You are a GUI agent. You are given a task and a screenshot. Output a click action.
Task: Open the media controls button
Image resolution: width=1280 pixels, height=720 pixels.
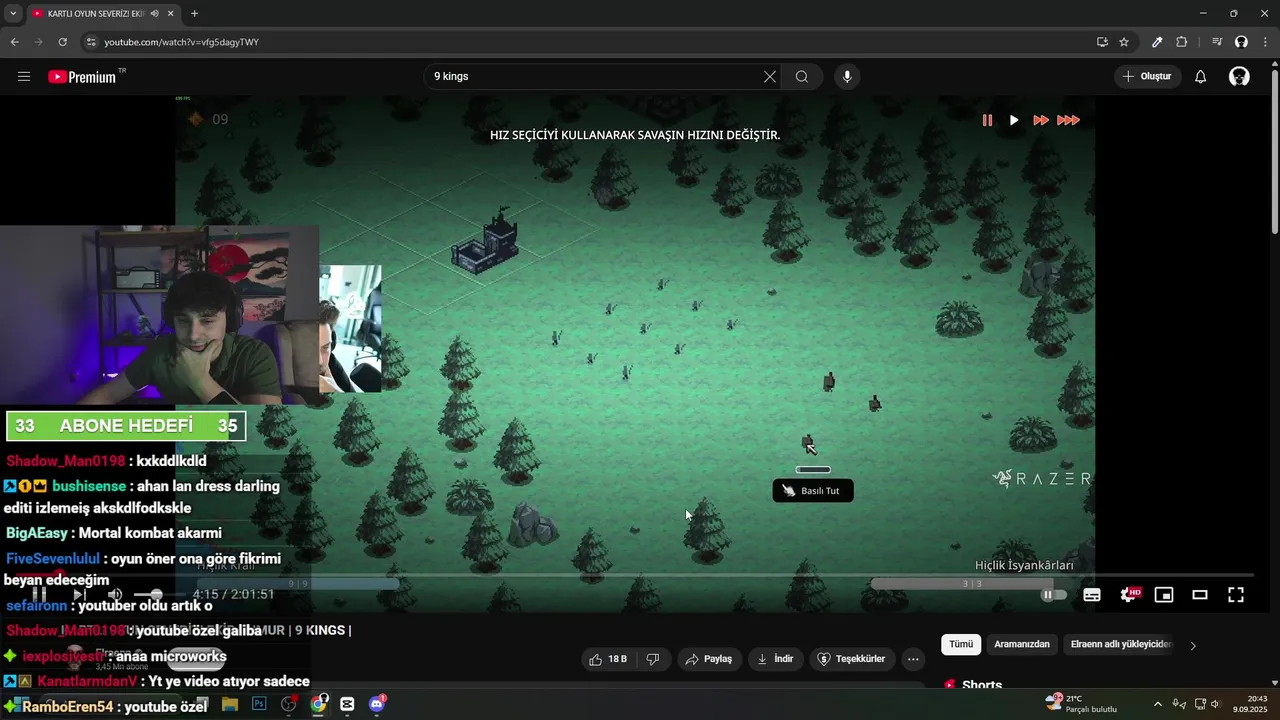coord(1217,42)
